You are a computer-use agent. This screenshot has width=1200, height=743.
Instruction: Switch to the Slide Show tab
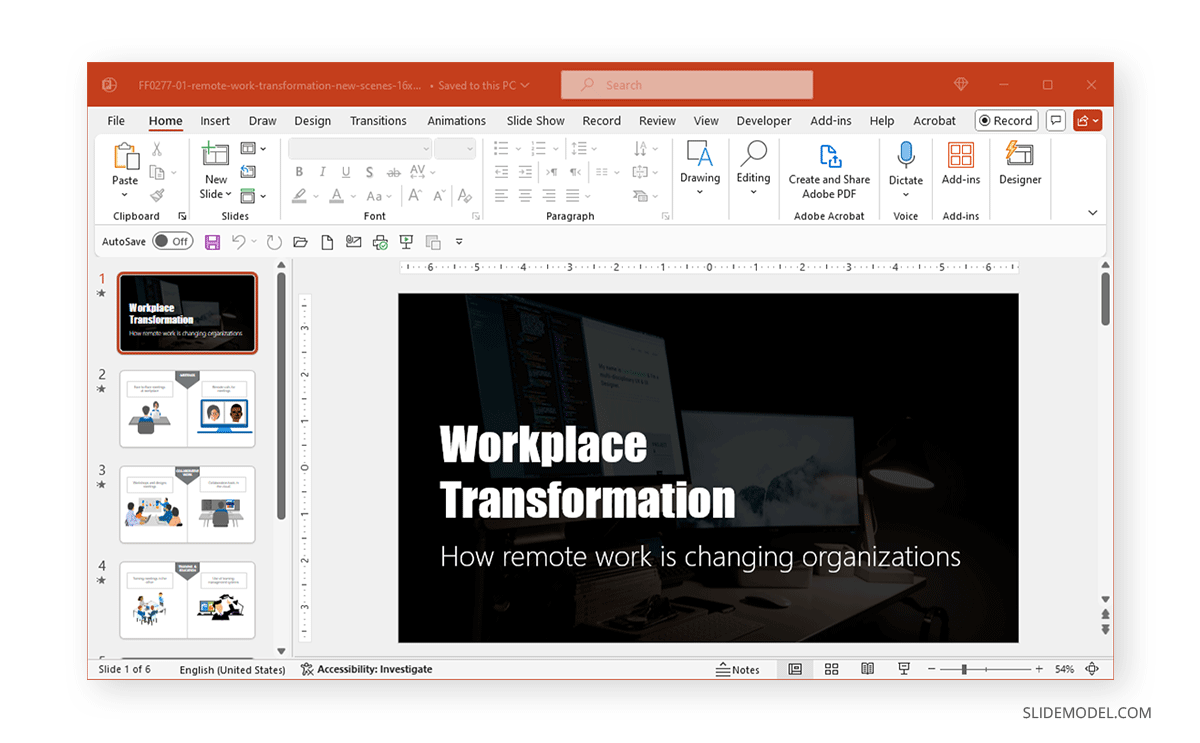[x=535, y=121]
